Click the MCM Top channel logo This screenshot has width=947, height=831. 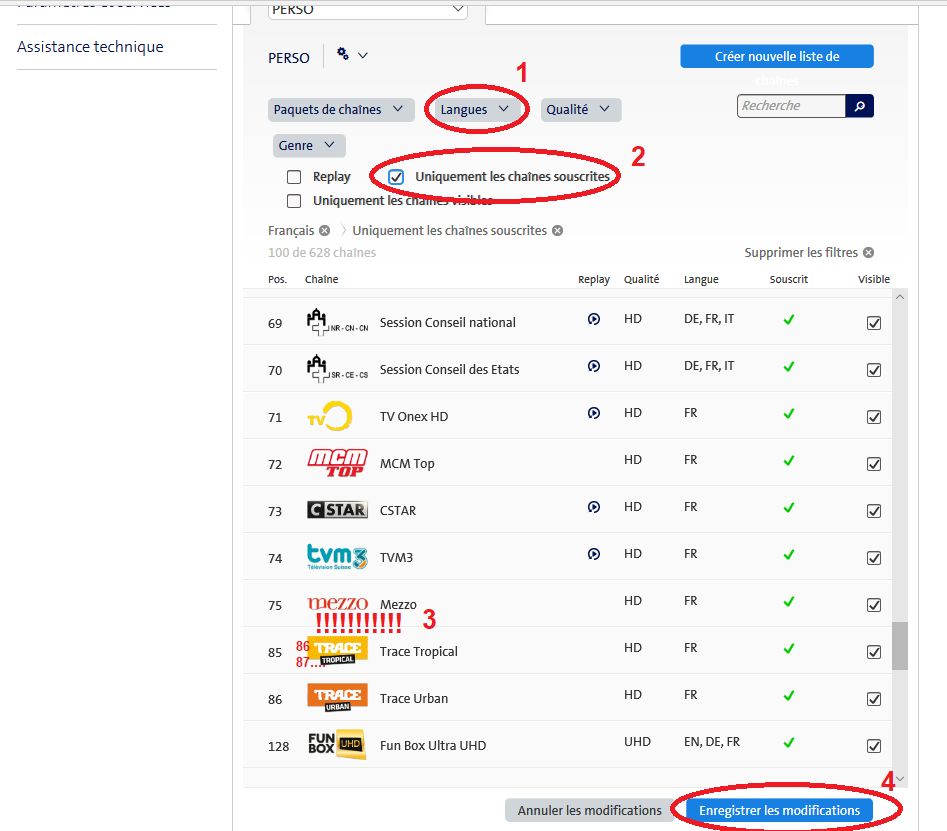pyautogui.click(x=337, y=463)
